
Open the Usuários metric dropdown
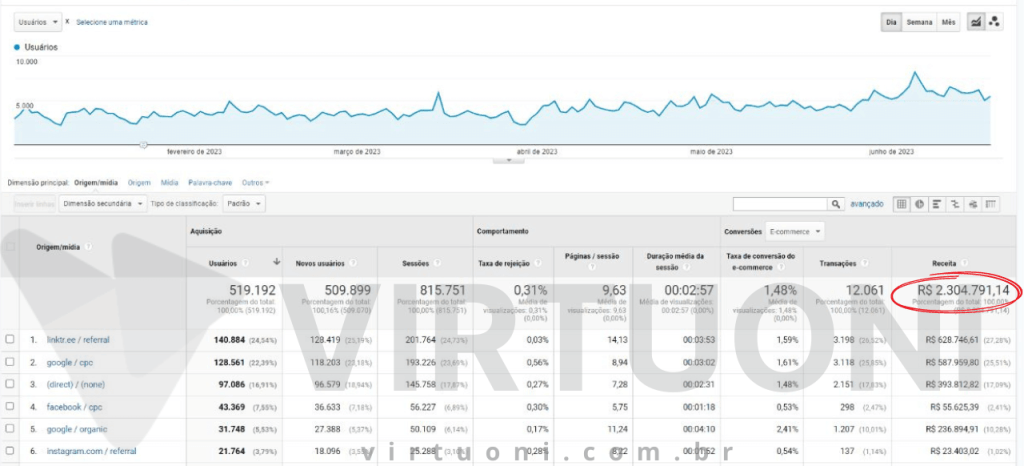pos(37,22)
